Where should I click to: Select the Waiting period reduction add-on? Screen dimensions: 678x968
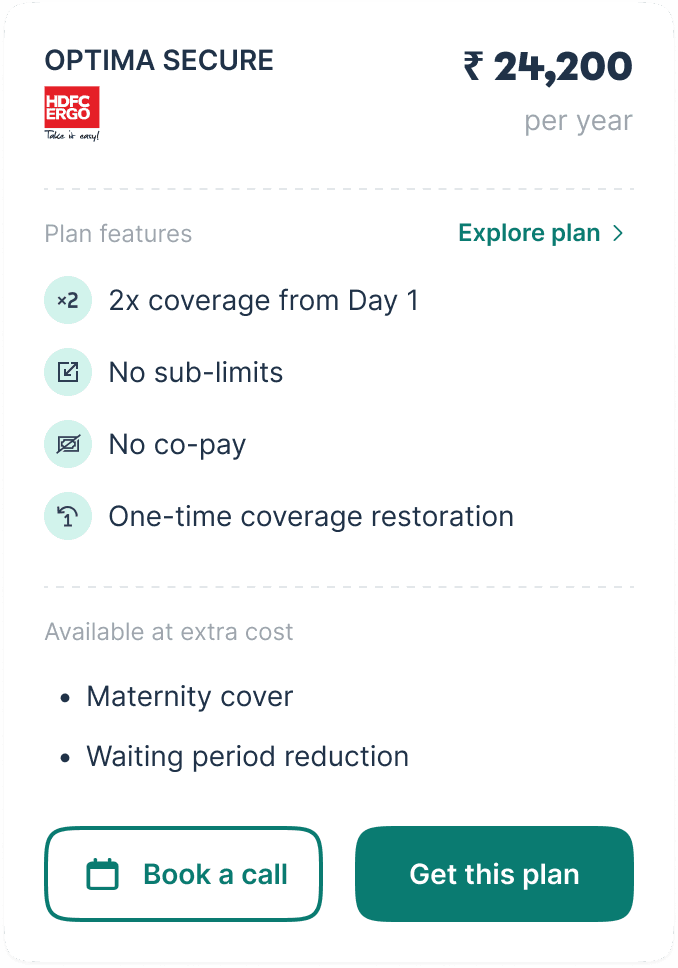(248, 756)
